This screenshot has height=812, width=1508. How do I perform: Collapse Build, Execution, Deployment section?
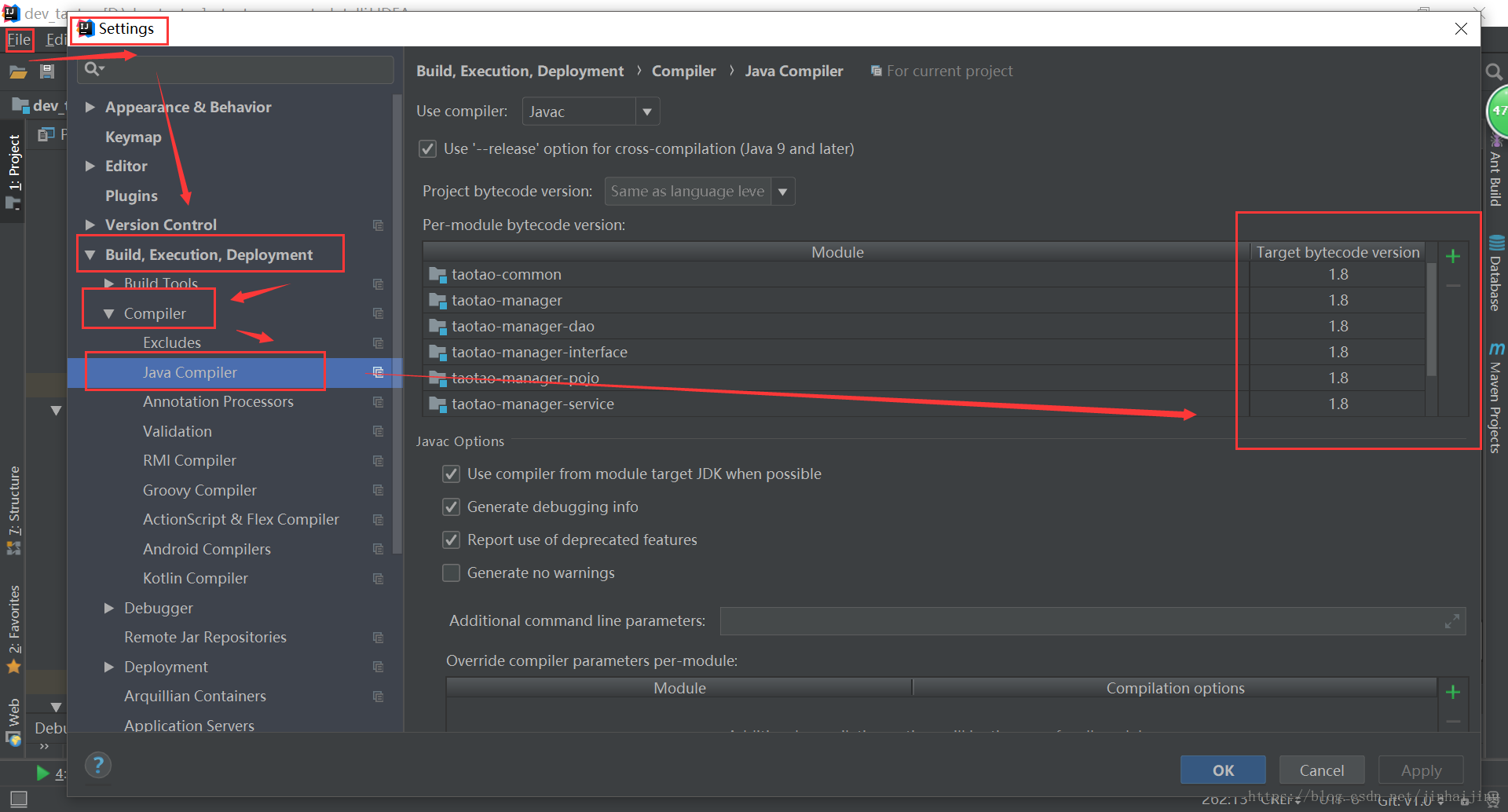click(x=90, y=255)
